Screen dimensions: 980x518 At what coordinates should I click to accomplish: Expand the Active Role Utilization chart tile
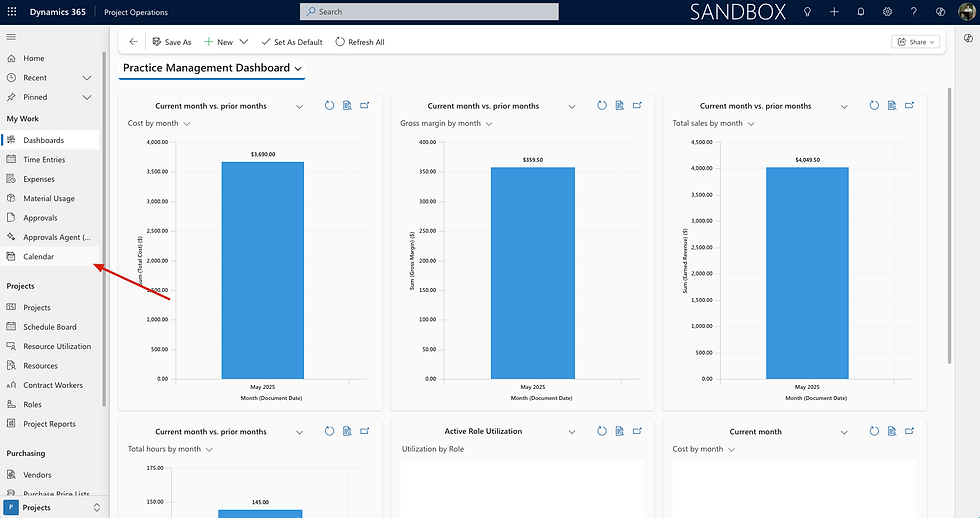click(x=638, y=431)
